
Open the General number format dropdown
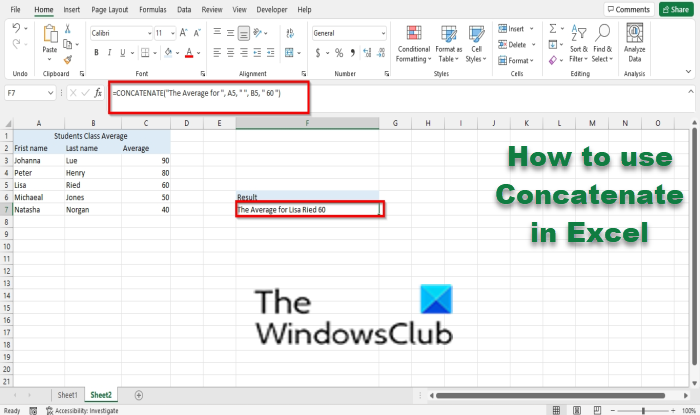(x=383, y=33)
